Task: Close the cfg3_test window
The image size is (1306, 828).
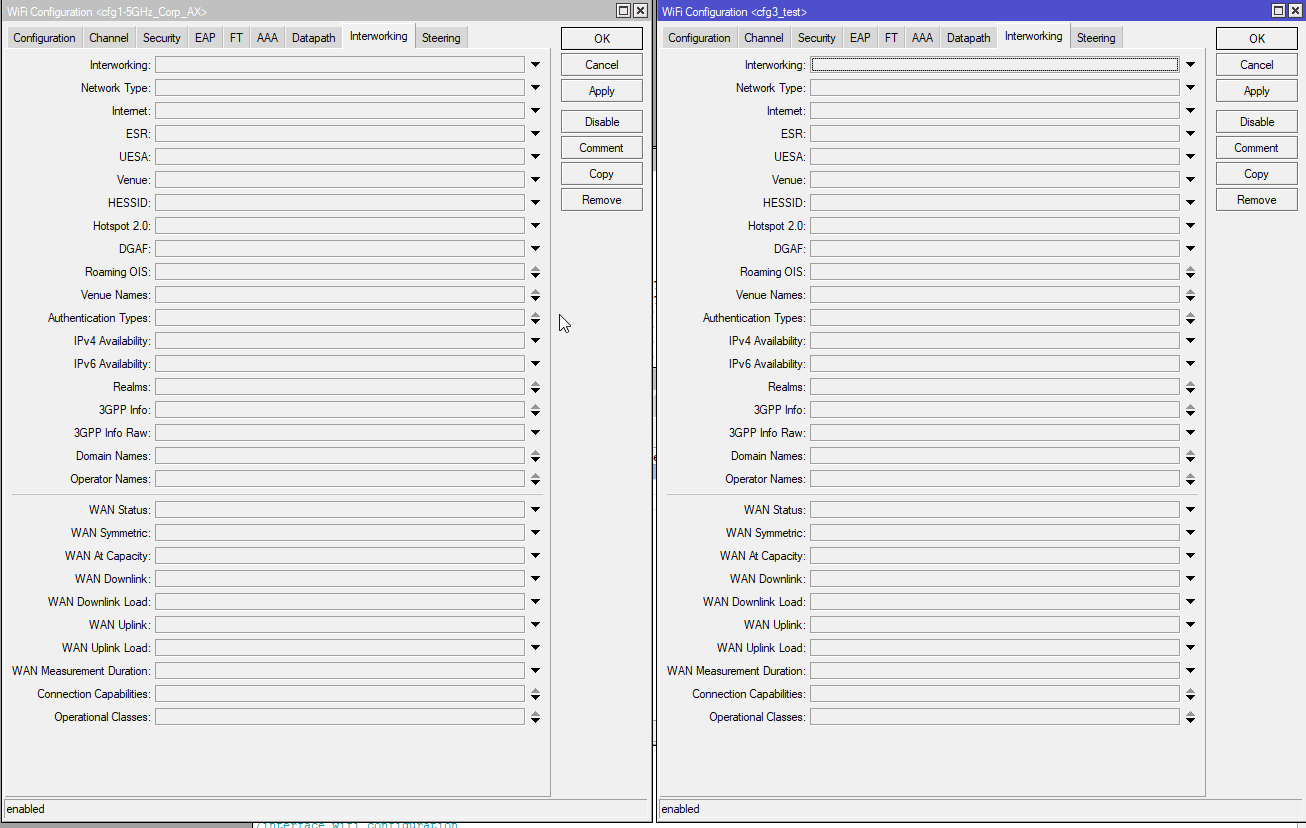Action: [1295, 10]
